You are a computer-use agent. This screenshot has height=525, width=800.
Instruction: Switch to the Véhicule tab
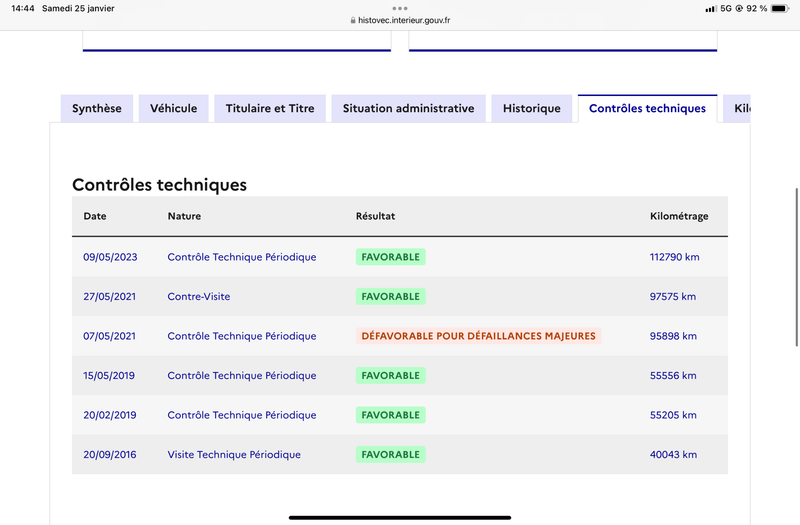point(173,108)
